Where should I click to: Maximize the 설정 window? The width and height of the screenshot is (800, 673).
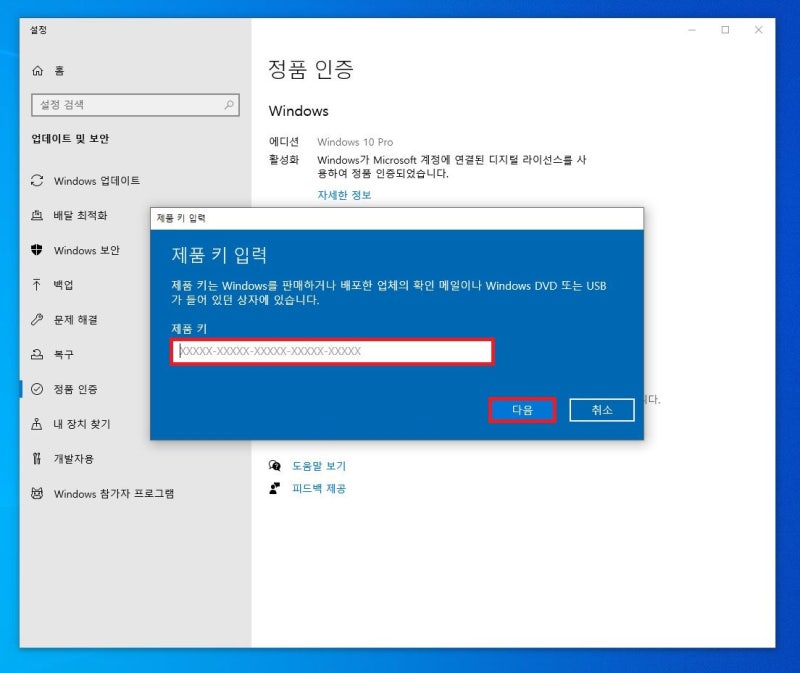pos(725,30)
